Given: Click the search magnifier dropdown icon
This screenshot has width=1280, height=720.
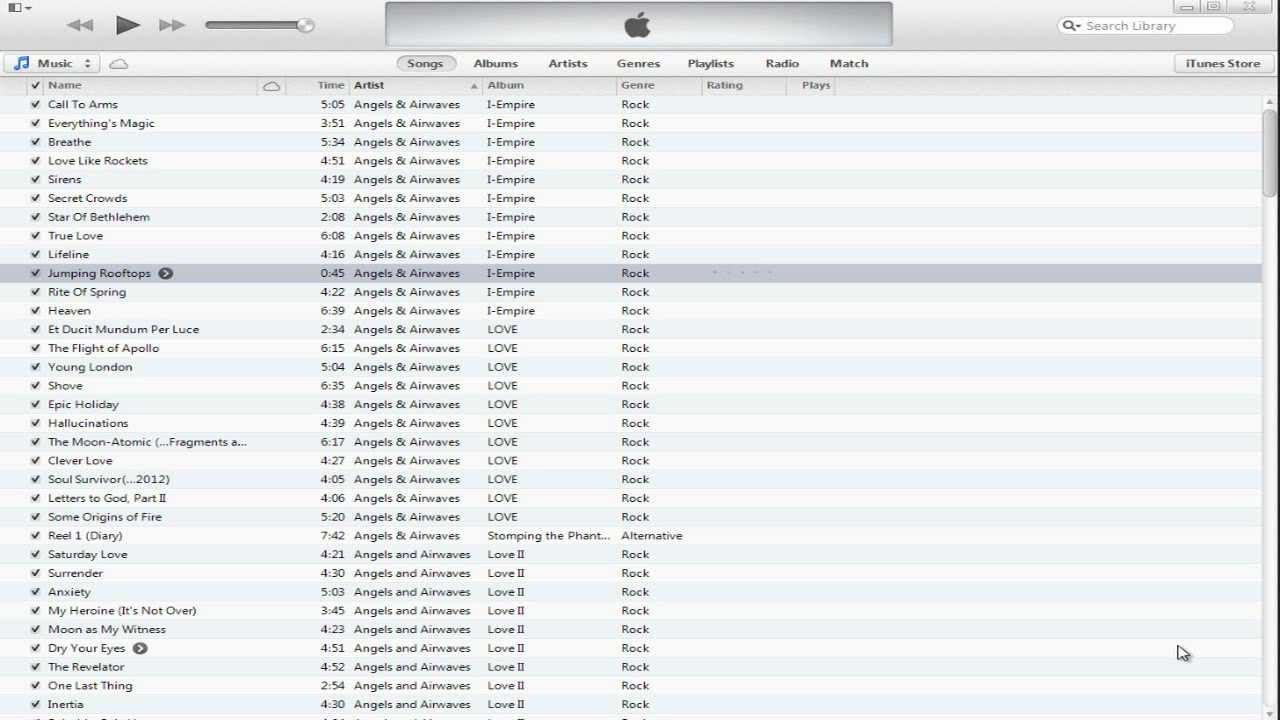Looking at the screenshot, I should 1071,26.
